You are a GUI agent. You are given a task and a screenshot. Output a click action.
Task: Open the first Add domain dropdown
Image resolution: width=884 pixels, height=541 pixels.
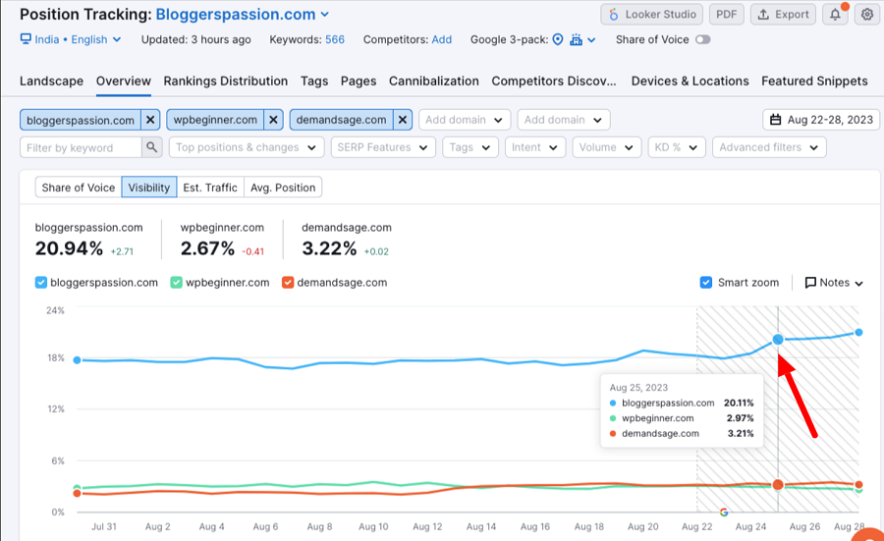(464, 120)
